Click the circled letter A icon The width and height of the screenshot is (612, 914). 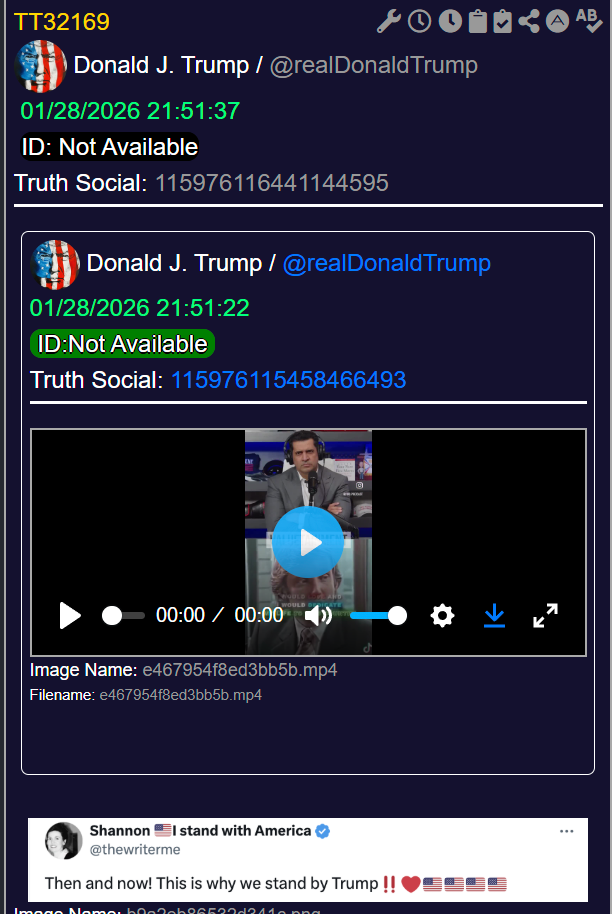coord(558,21)
